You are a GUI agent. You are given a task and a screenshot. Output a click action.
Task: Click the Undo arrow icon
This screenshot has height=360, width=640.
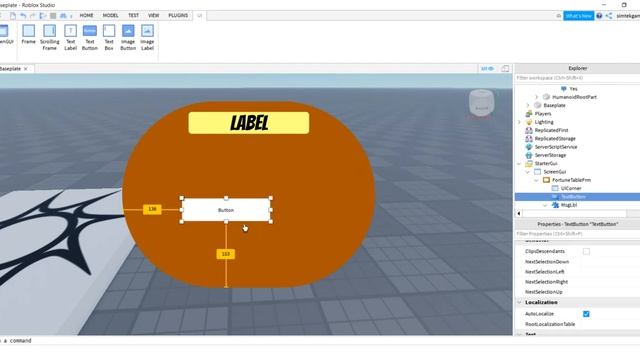pos(23,16)
